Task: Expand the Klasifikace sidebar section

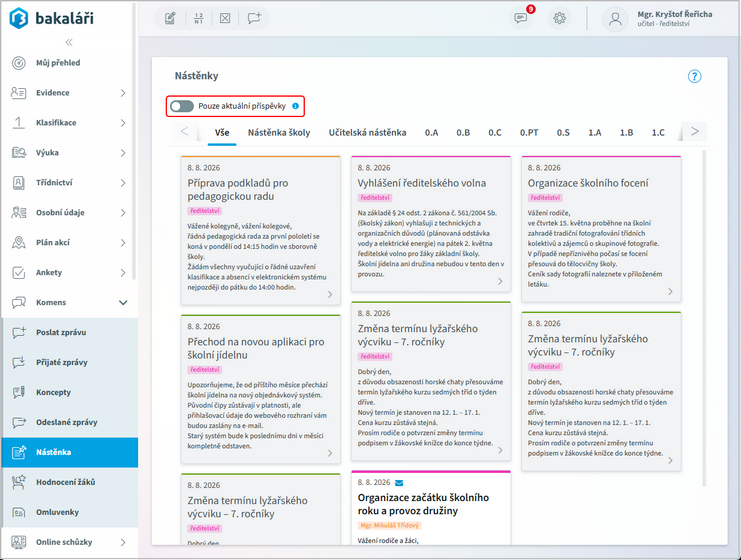Action: (x=69, y=122)
